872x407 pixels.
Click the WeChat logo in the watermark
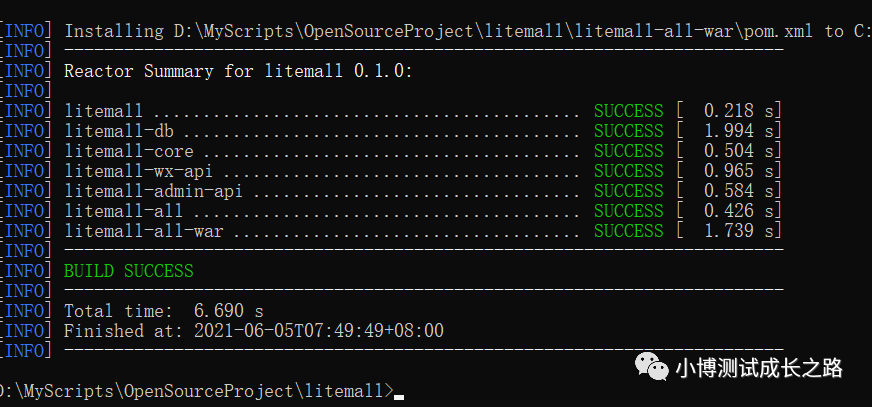click(657, 369)
